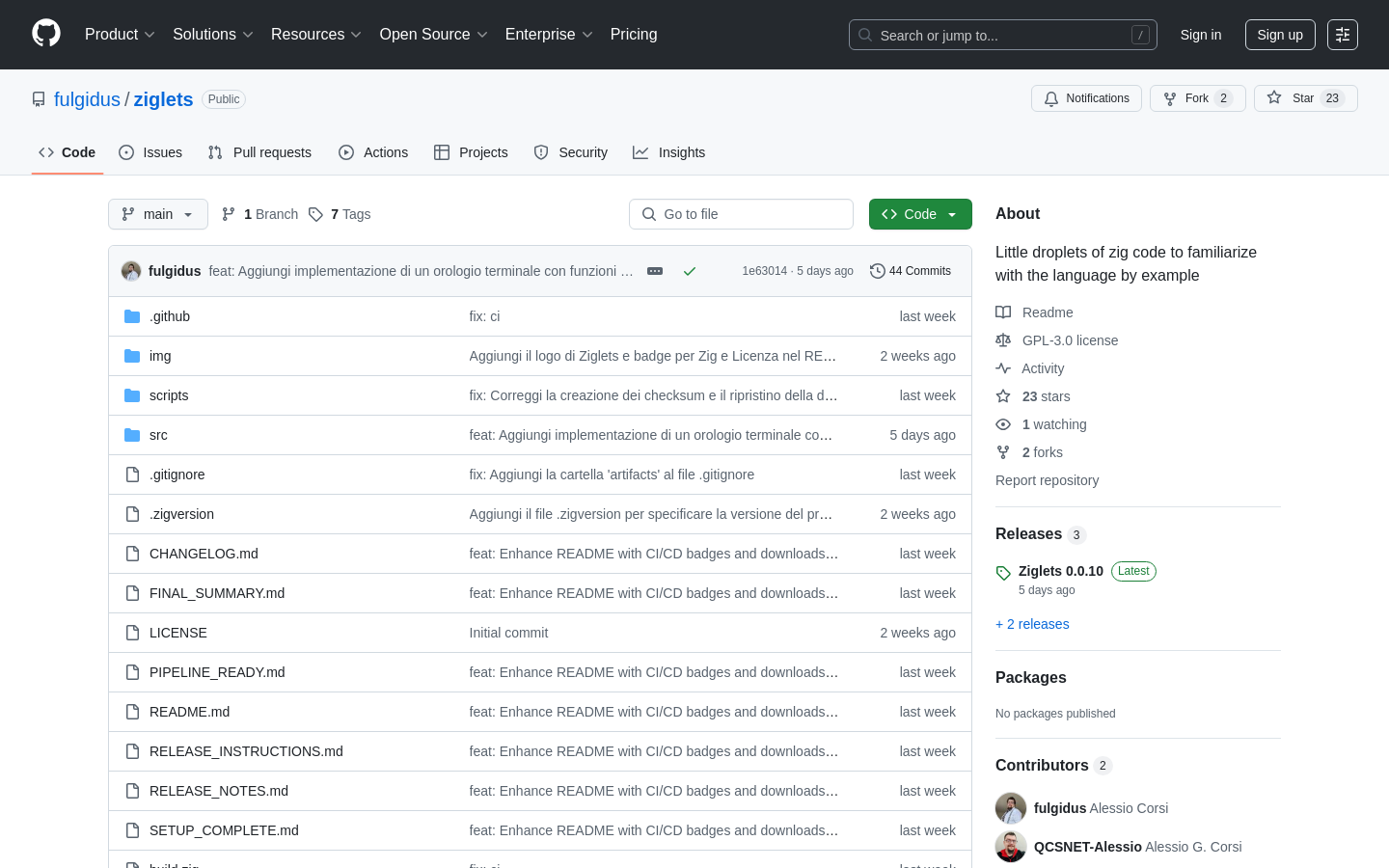Open the .github folder
1389x868 pixels.
point(170,316)
